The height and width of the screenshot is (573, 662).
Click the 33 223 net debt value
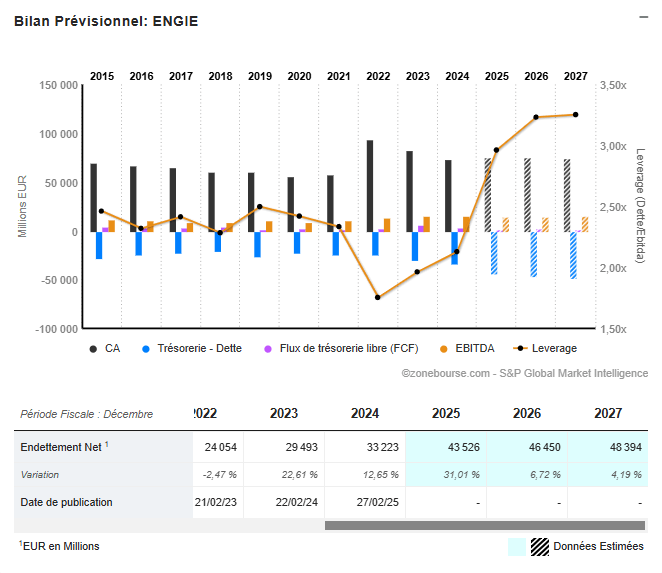pyautogui.click(x=383, y=447)
